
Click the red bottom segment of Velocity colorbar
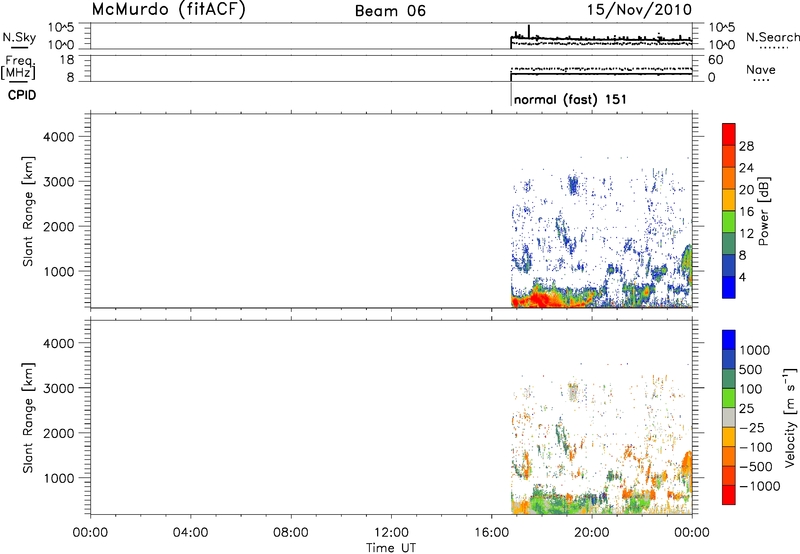point(729,495)
